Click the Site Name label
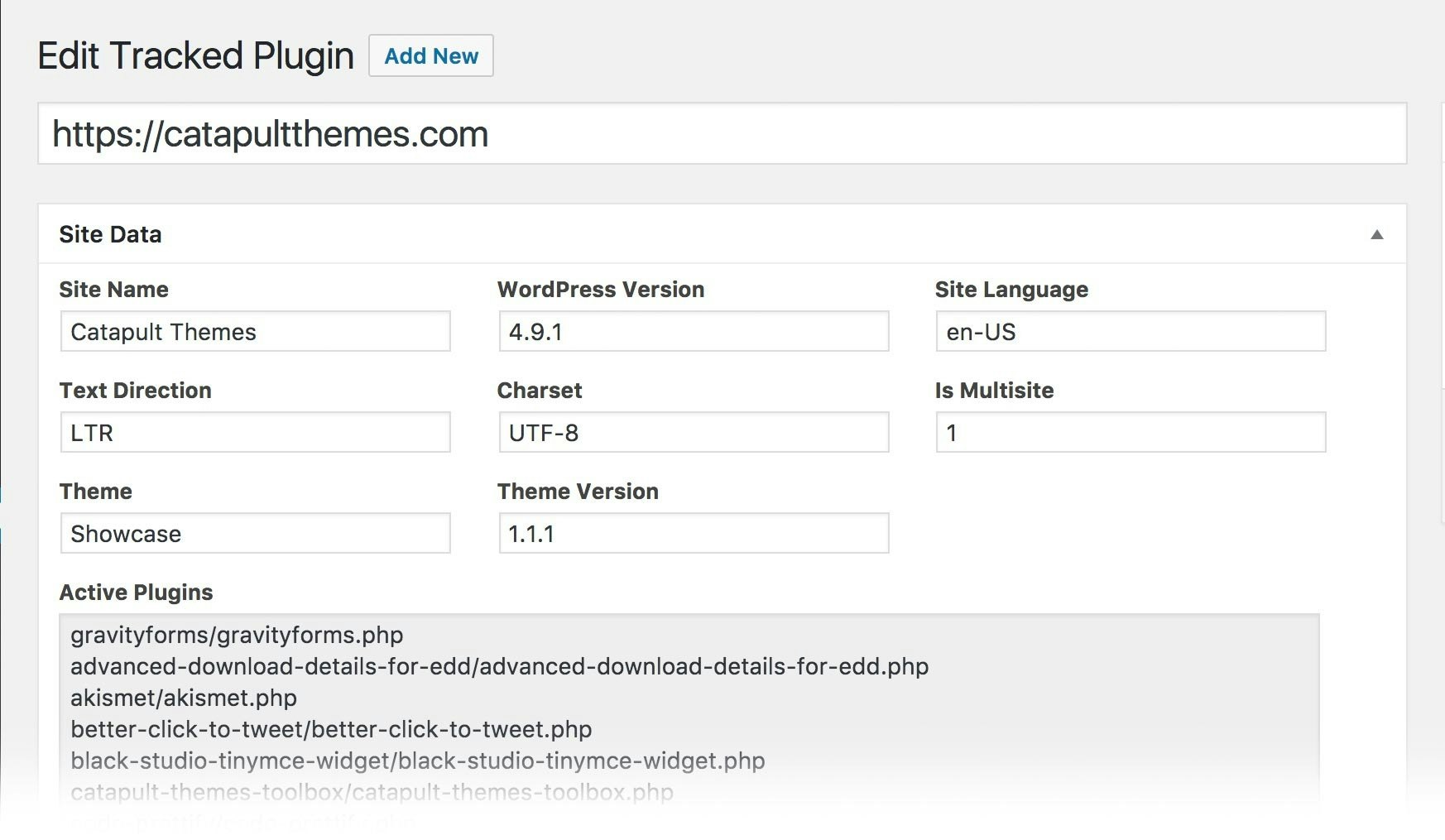This screenshot has width=1445, height=840. [x=113, y=290]
